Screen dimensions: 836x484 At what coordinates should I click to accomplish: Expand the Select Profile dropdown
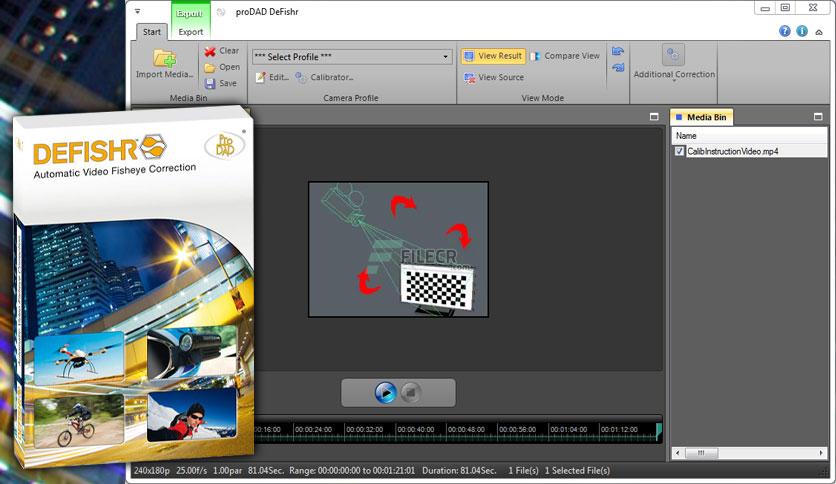tap(445, 57)
